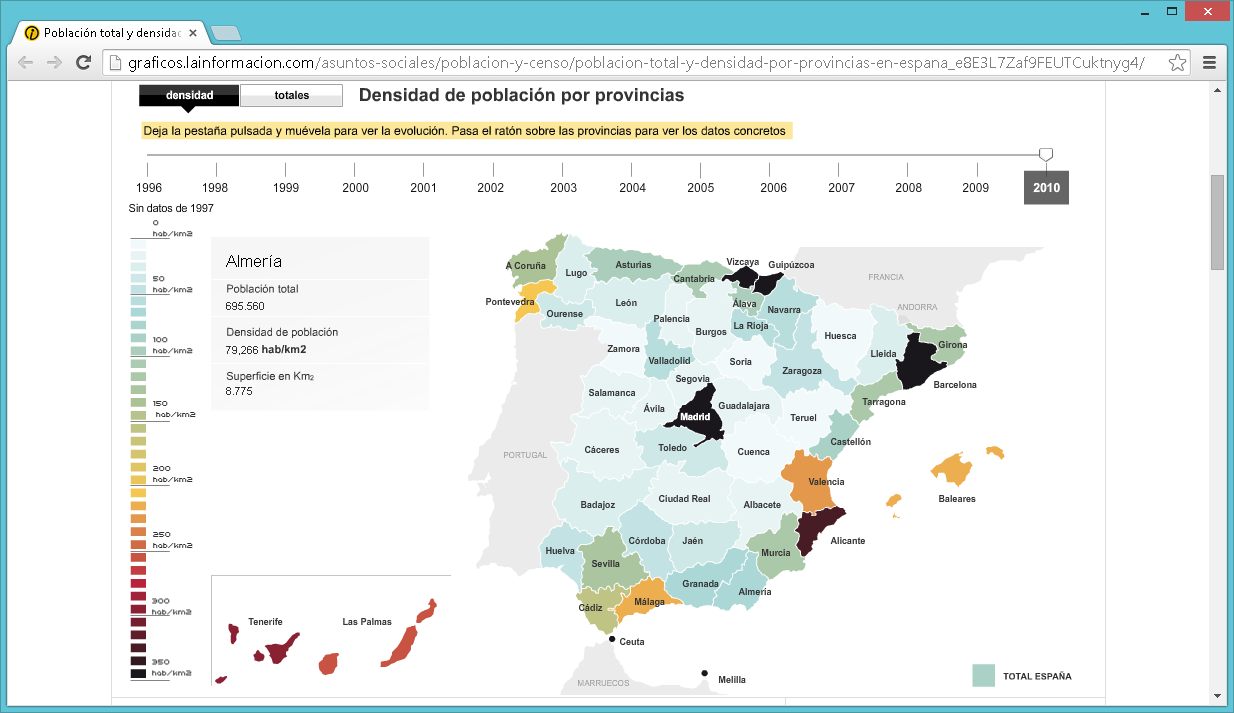Click the highlighted 2010 year marker
The height and width of the screenshot is (713, 1234).
coord(1046,187)
